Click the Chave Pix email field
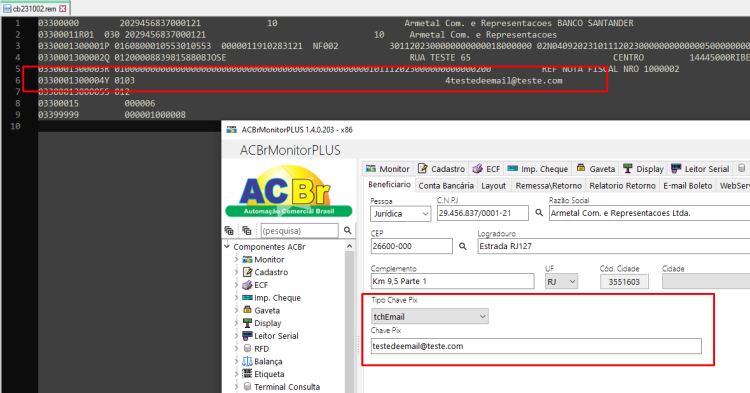The width and height of the screenshot is (750, 393). click(x=536, y=346)
